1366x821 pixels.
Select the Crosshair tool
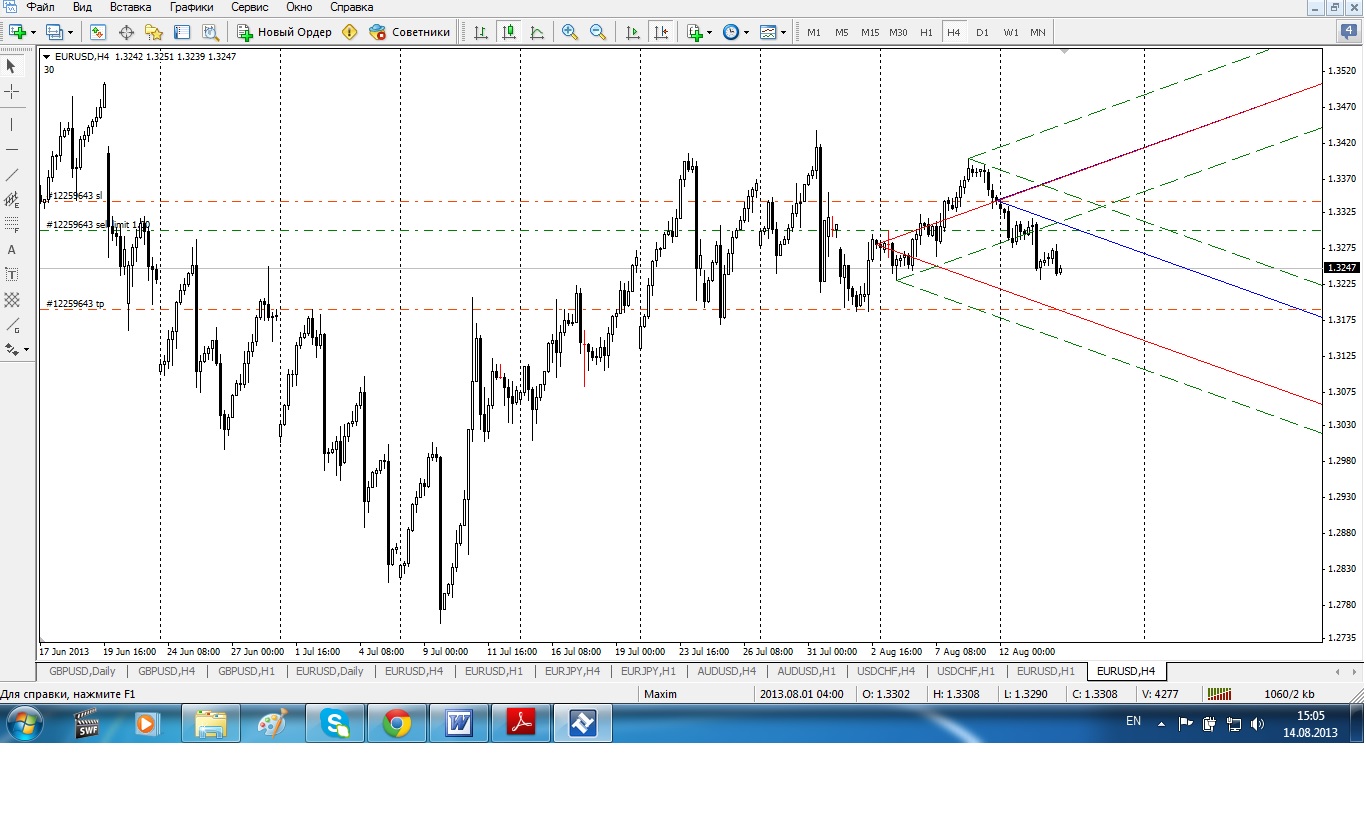[x=12, y=91]
